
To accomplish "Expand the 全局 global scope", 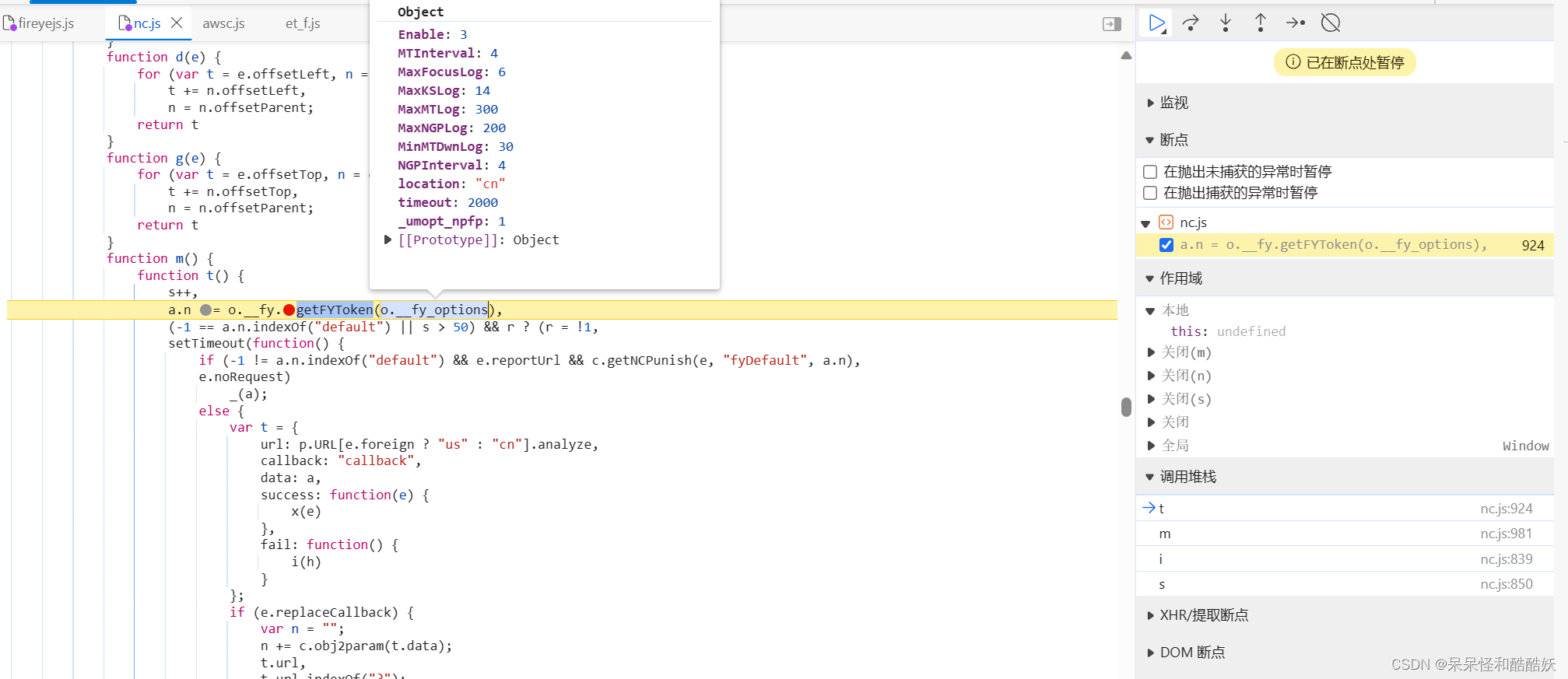I will click(x=1151, y=446).
